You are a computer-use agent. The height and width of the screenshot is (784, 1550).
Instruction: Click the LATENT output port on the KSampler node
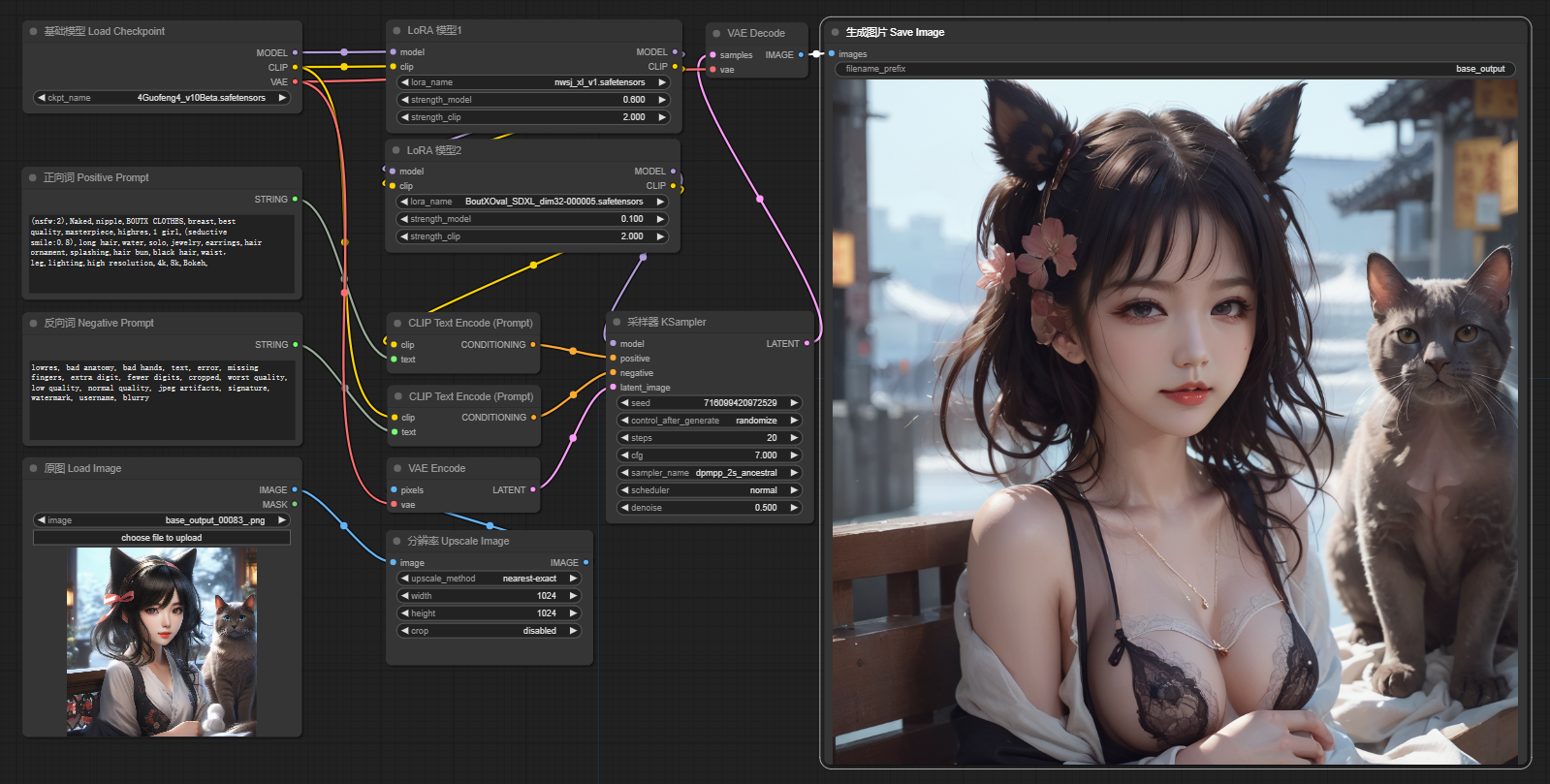point(807,343)
